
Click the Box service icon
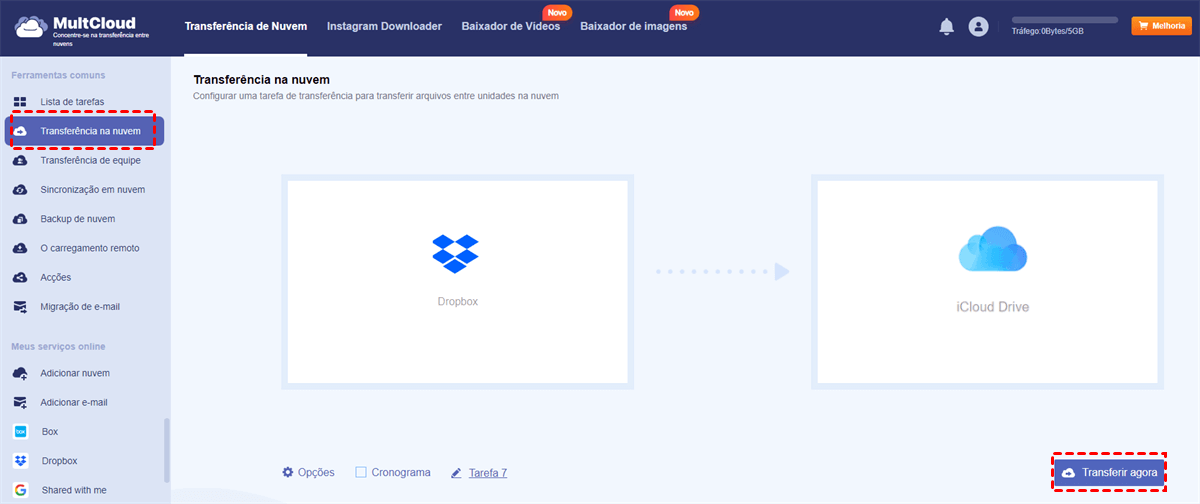click(x=20, y=432)
